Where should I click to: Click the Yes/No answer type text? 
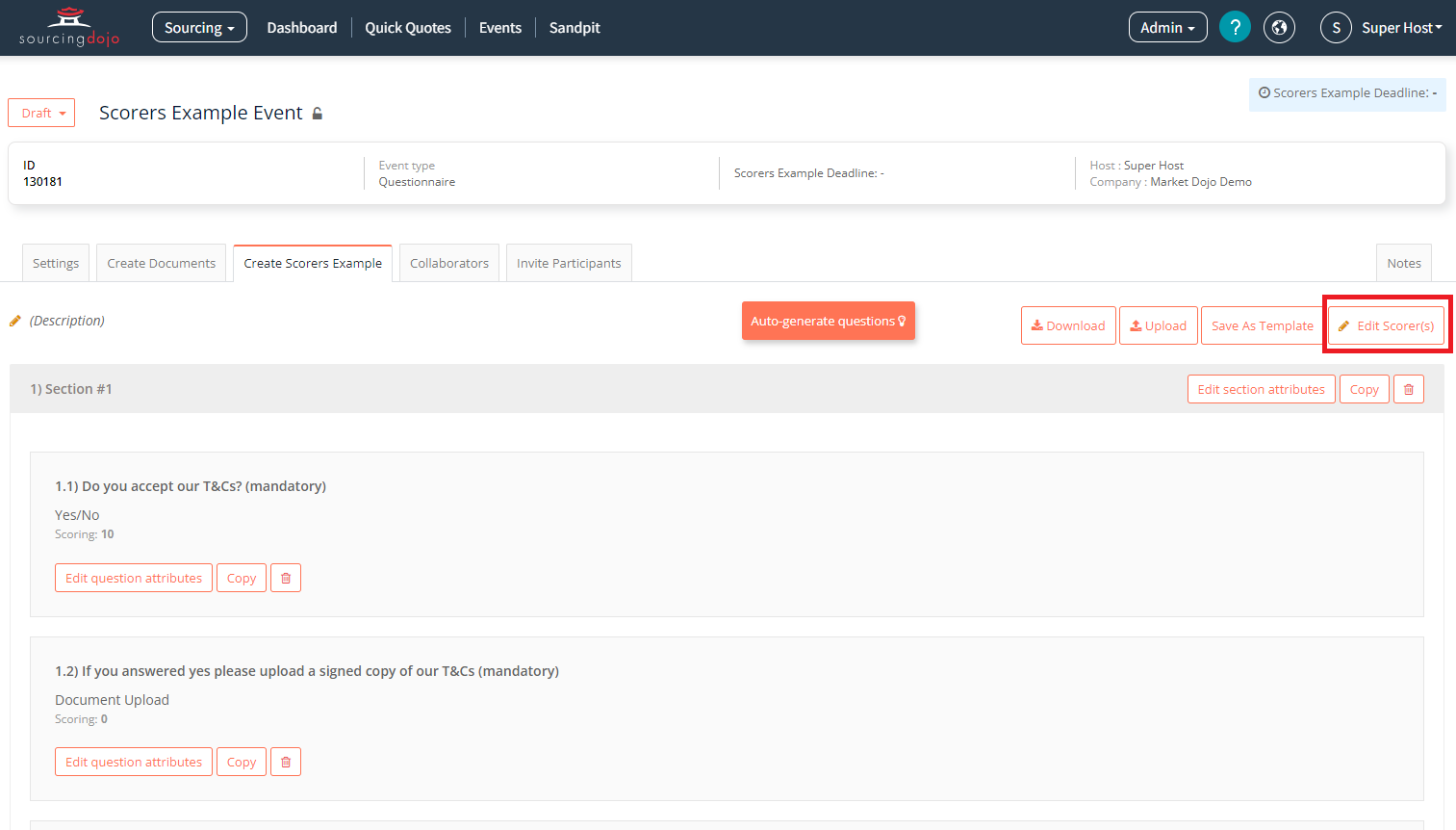[77, 515]
